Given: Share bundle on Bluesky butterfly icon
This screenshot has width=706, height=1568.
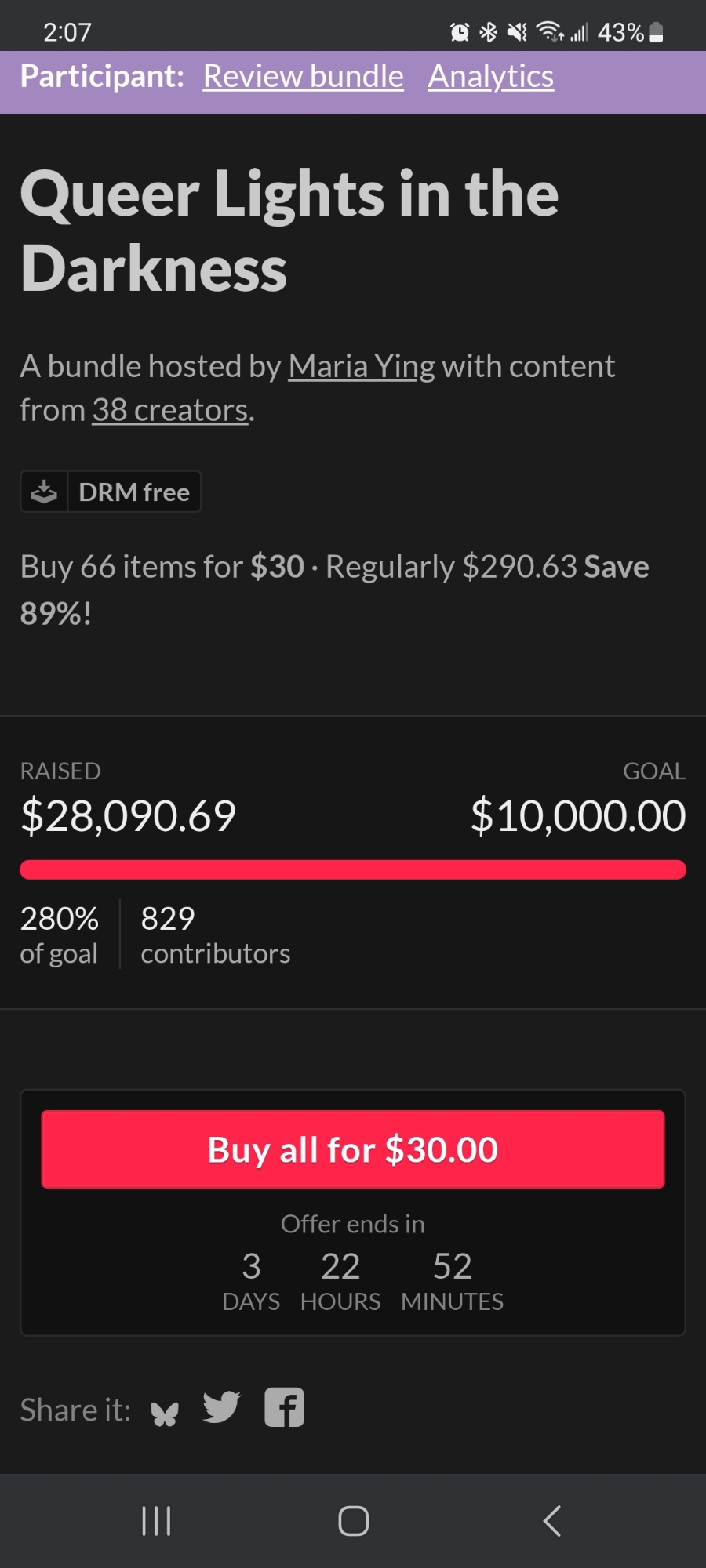Looking at the screenshot, I should (165, 1413).
